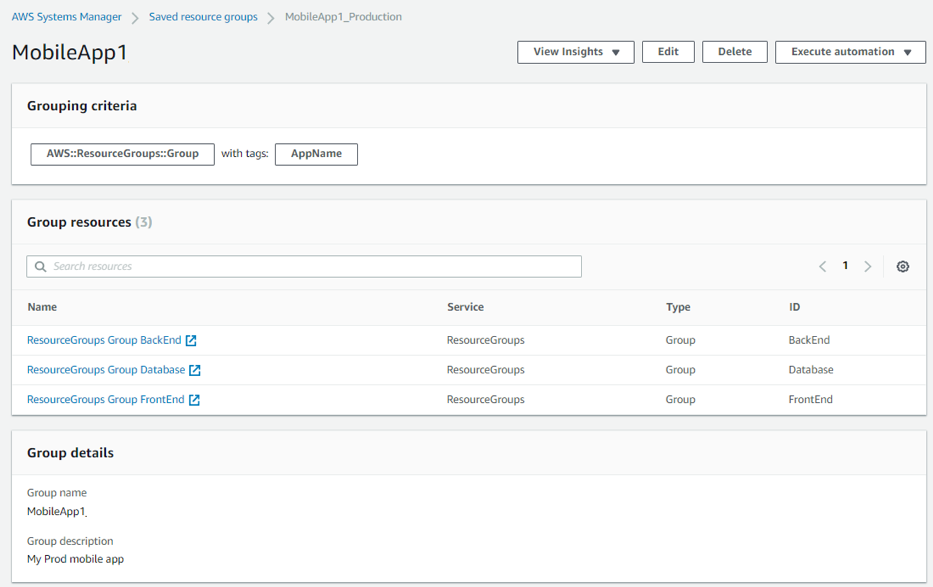Click the BackEnd ID cell

click(809, 340)
